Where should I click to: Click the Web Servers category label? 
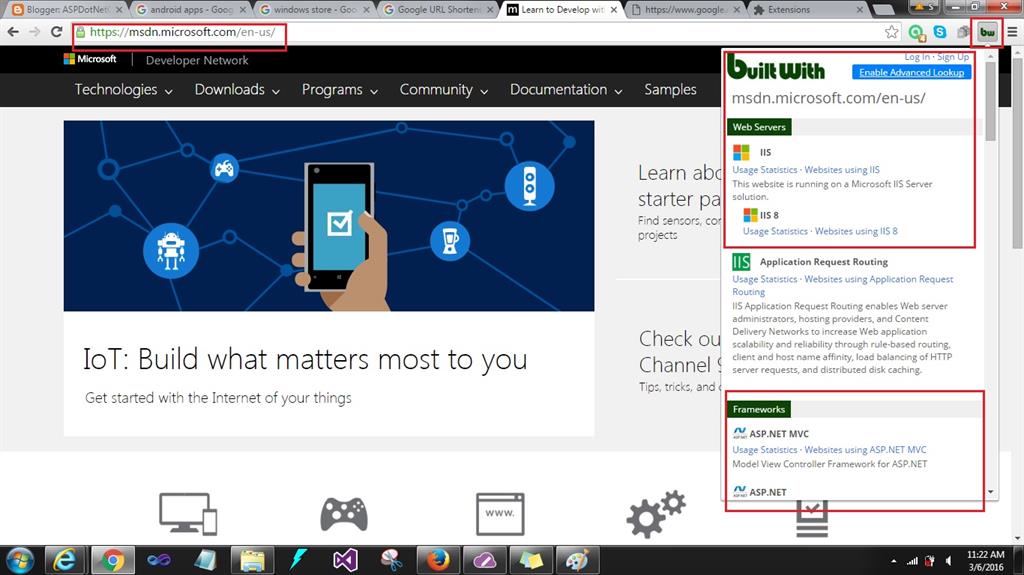pos(759,127)
